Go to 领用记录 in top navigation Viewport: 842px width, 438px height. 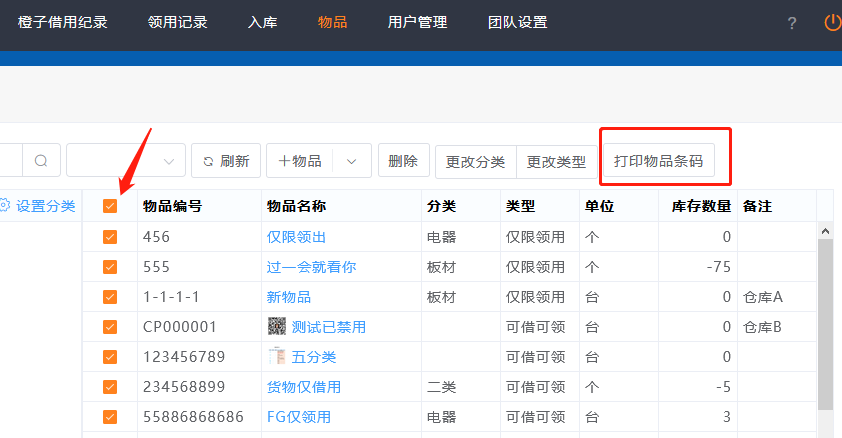[x=177, y=22]
